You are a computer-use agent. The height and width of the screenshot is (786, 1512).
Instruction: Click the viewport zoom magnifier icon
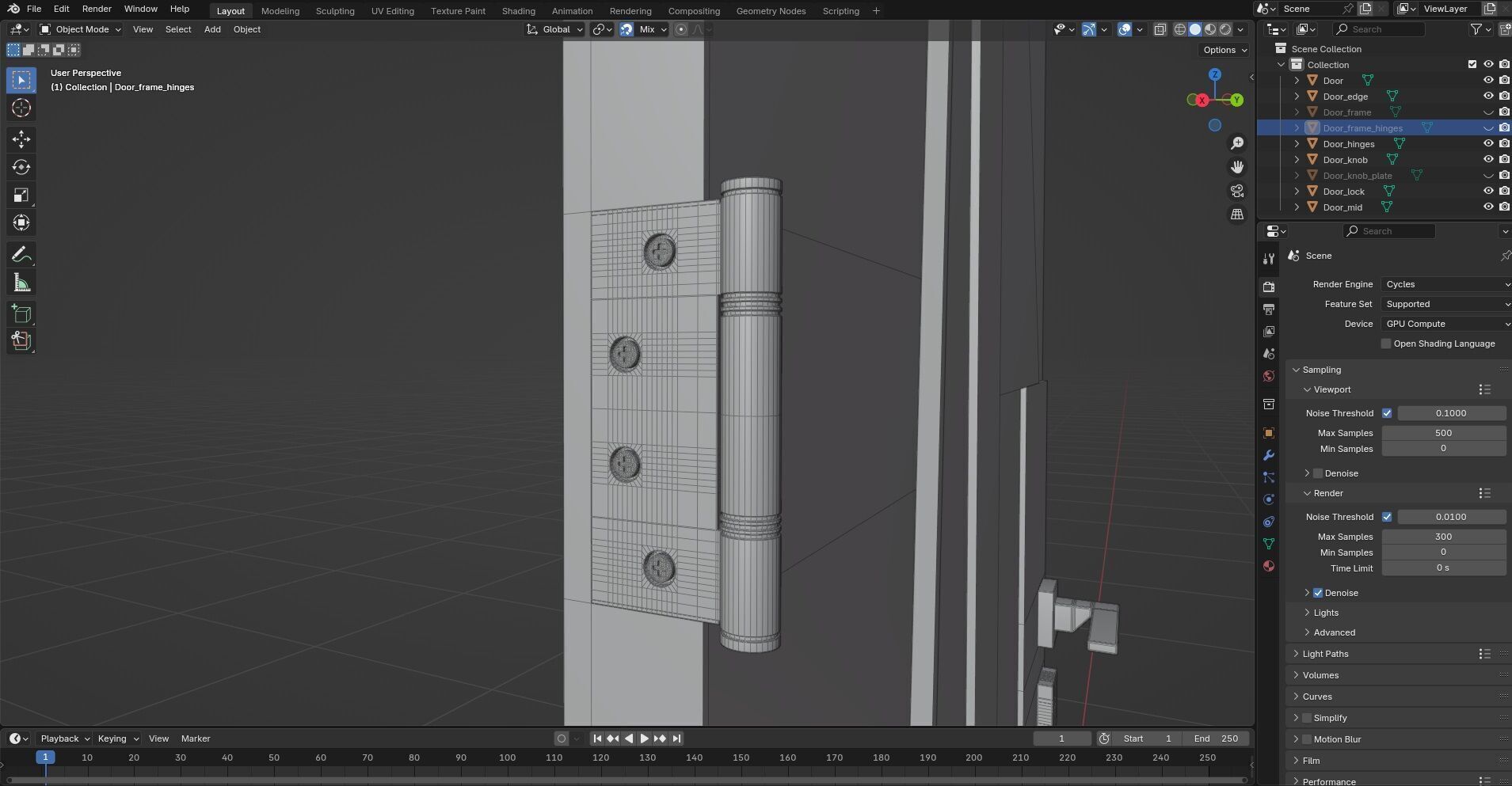[1237, 143]
